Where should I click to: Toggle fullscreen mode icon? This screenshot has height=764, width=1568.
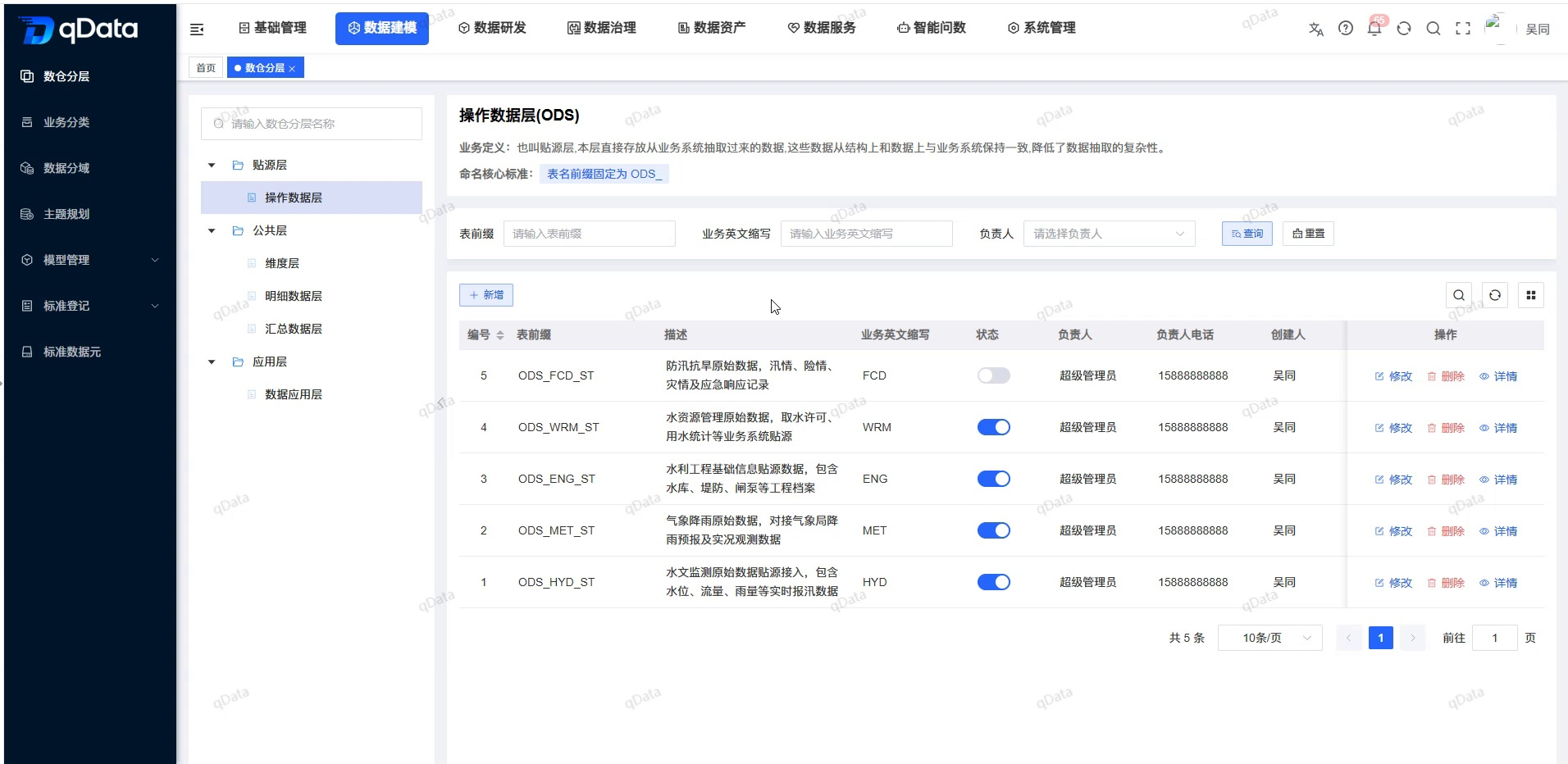tap(1463, 29)
